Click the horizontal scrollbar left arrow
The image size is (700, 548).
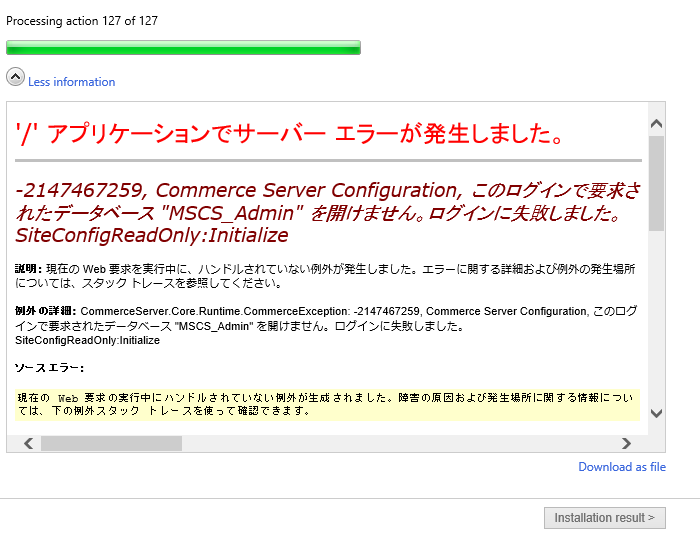point(29,443)
